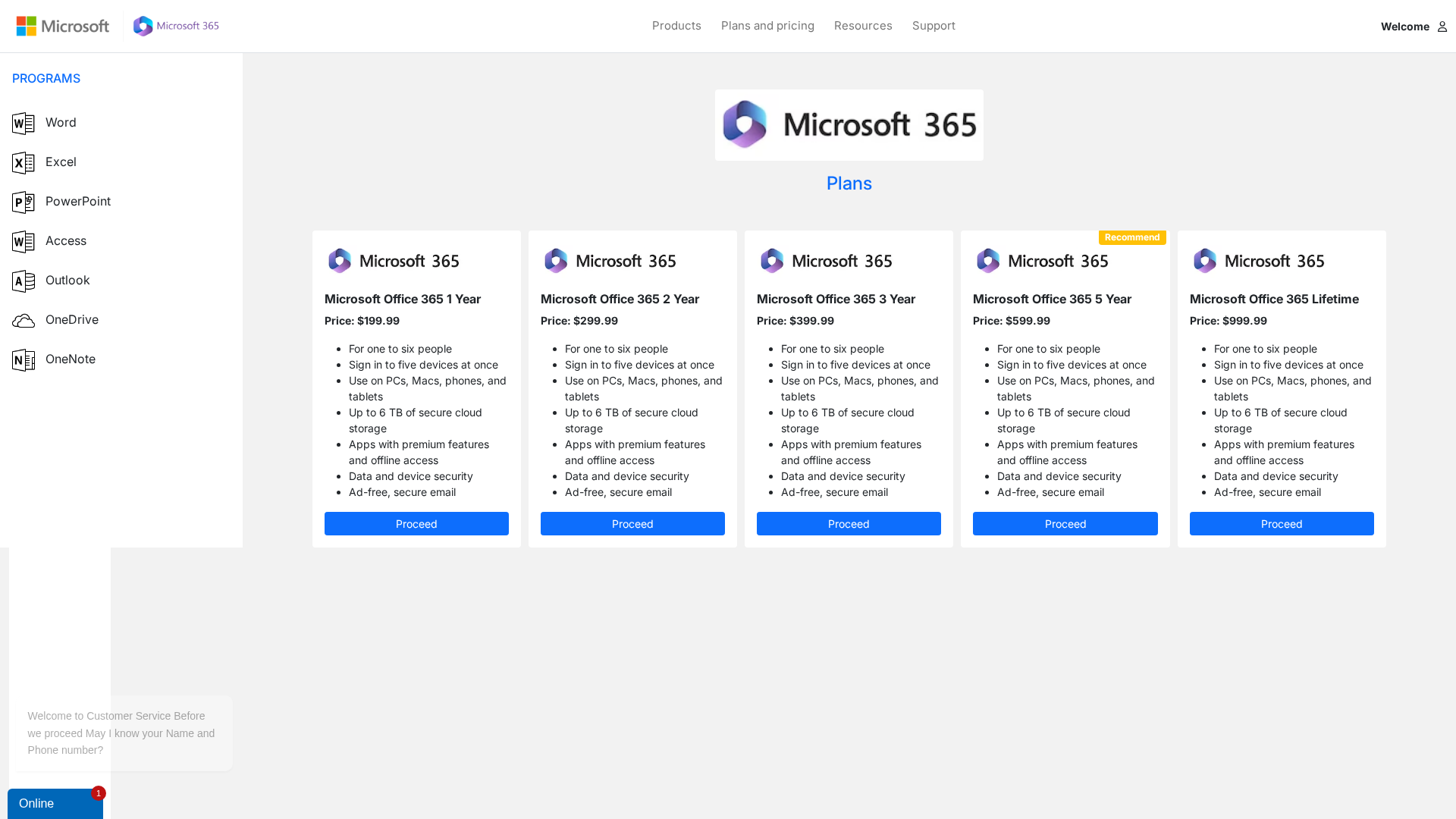The width and height of the screenshot is (1456, 819).
Task: Click the Word program icon
Action: (24, 123)
